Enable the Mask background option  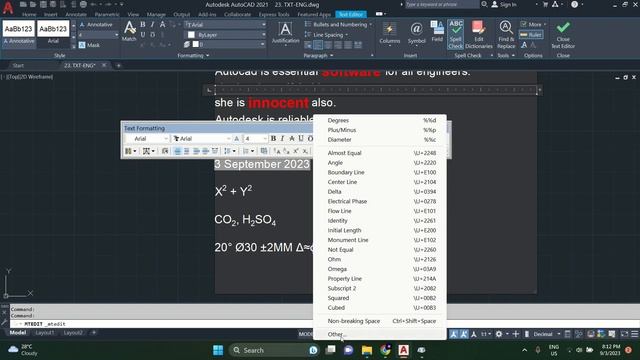click(x=89, y=45)
